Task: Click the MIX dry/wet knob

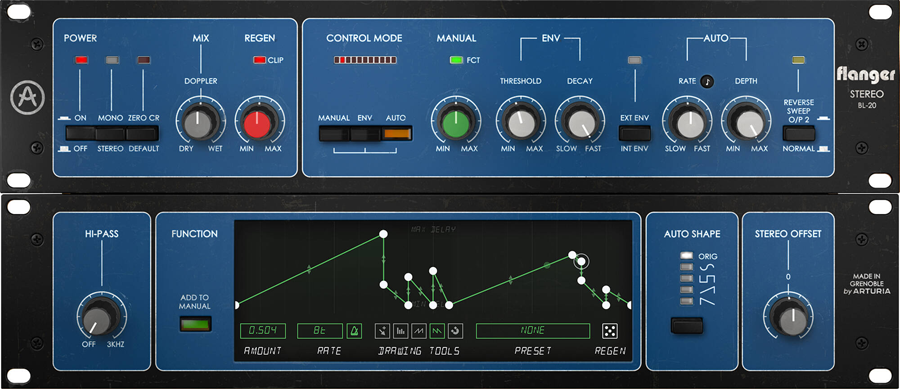Action: pos(200,123)
